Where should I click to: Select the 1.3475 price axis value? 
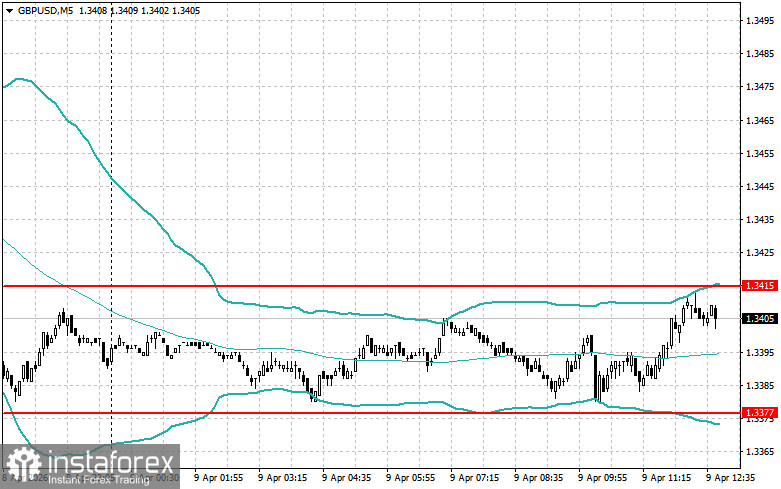[760, 87]
